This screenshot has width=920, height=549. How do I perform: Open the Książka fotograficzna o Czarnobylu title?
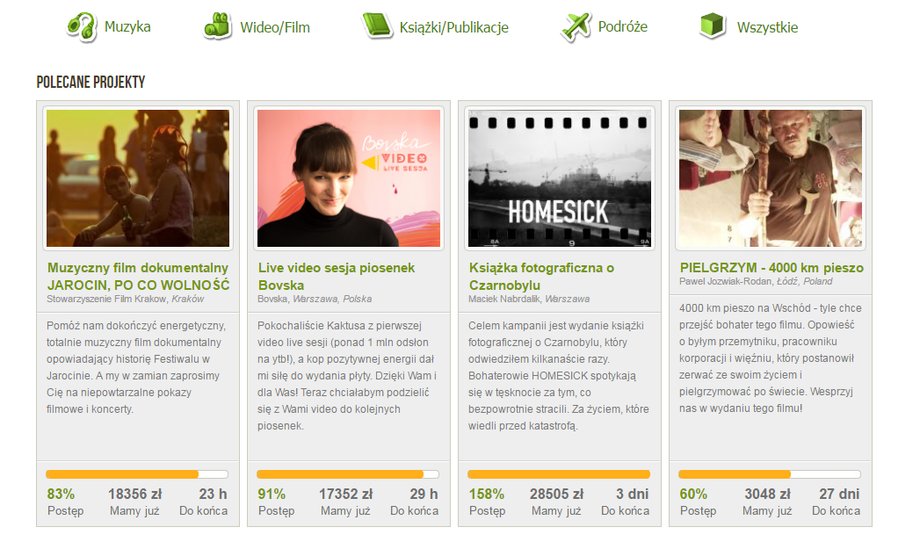tap(542, 276)
